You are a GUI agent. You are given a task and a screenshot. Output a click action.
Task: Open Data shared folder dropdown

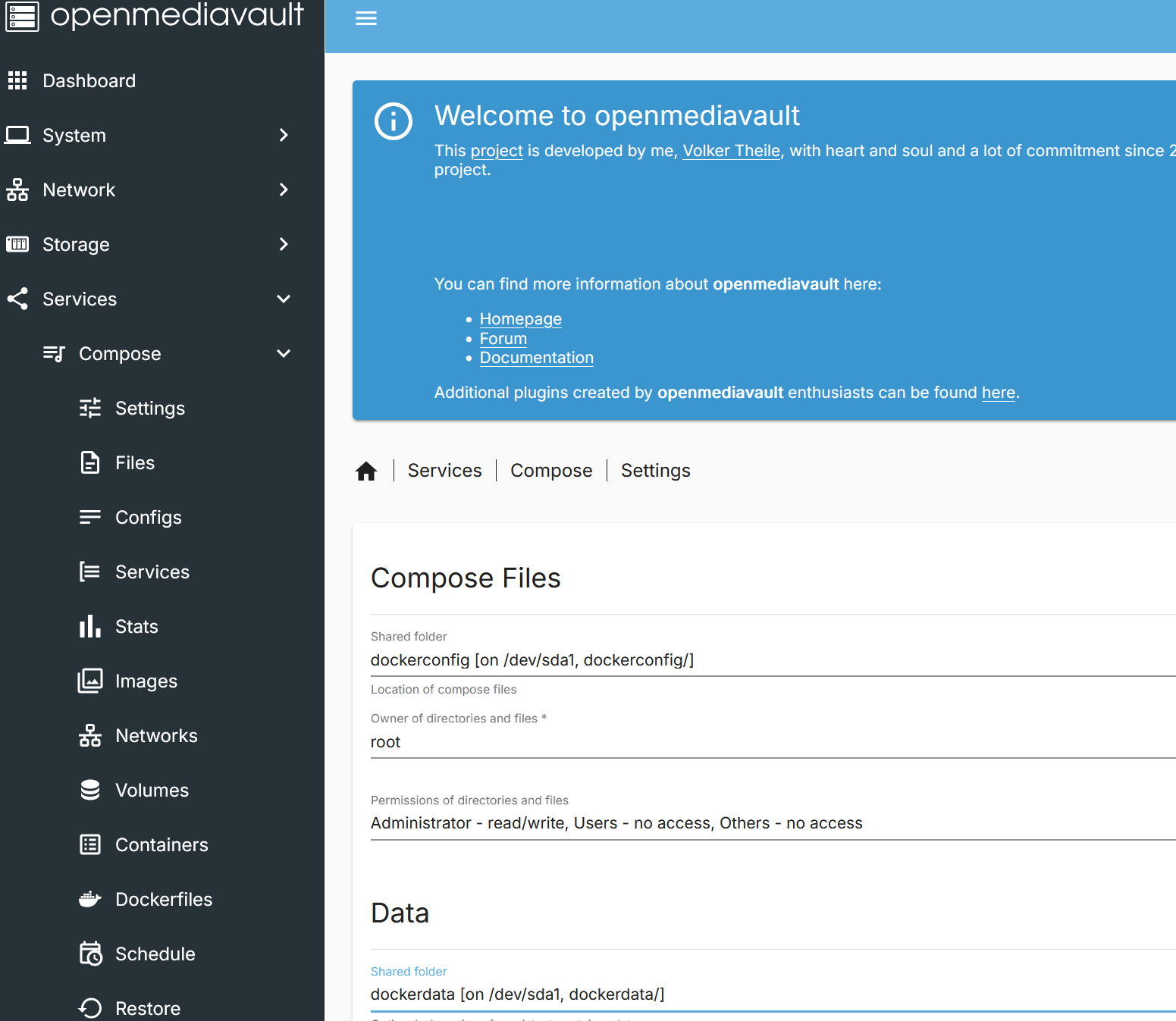[x=773, y=994]
